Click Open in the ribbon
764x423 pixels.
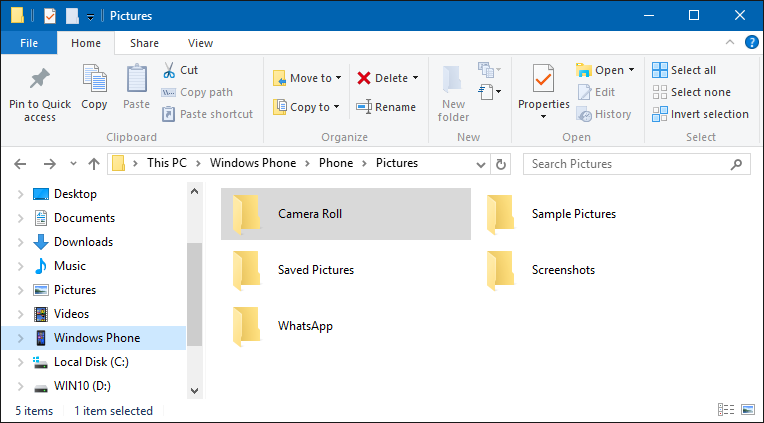pos(600,70)
